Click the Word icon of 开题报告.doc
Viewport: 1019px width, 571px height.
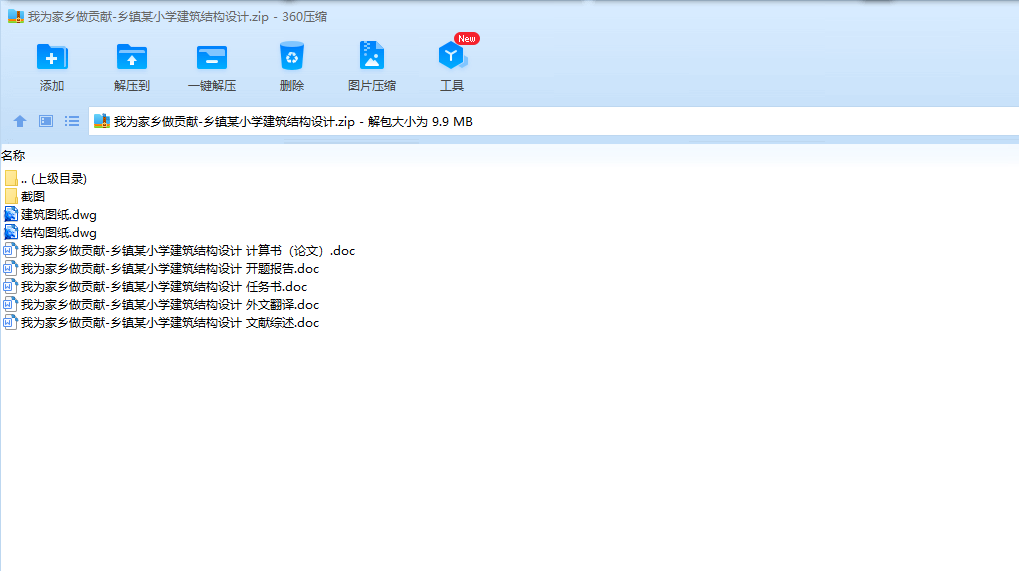pos(10,268)
